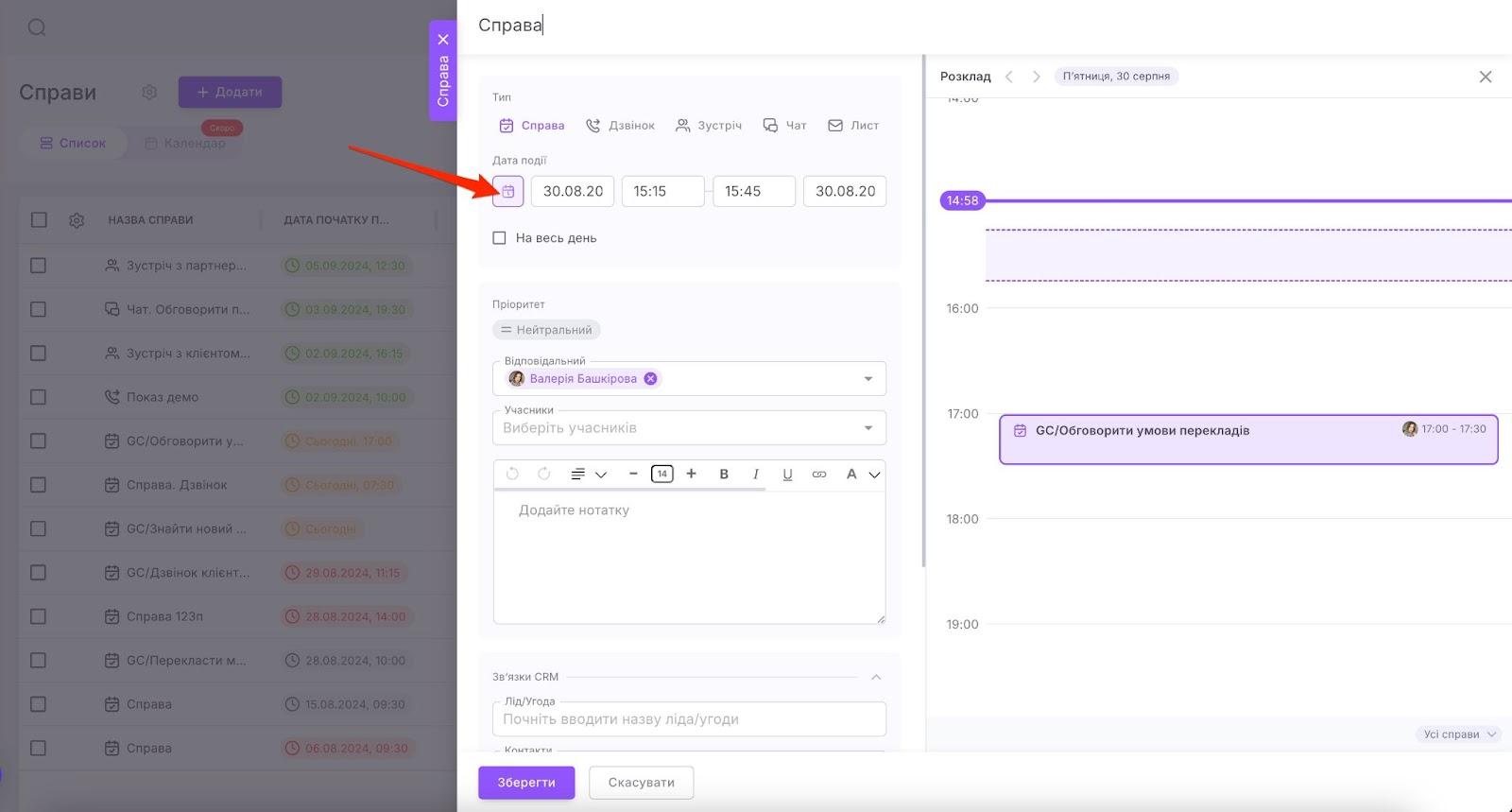
Task: Click the Додайте нотатку text area
Action: tap(689, 558)
